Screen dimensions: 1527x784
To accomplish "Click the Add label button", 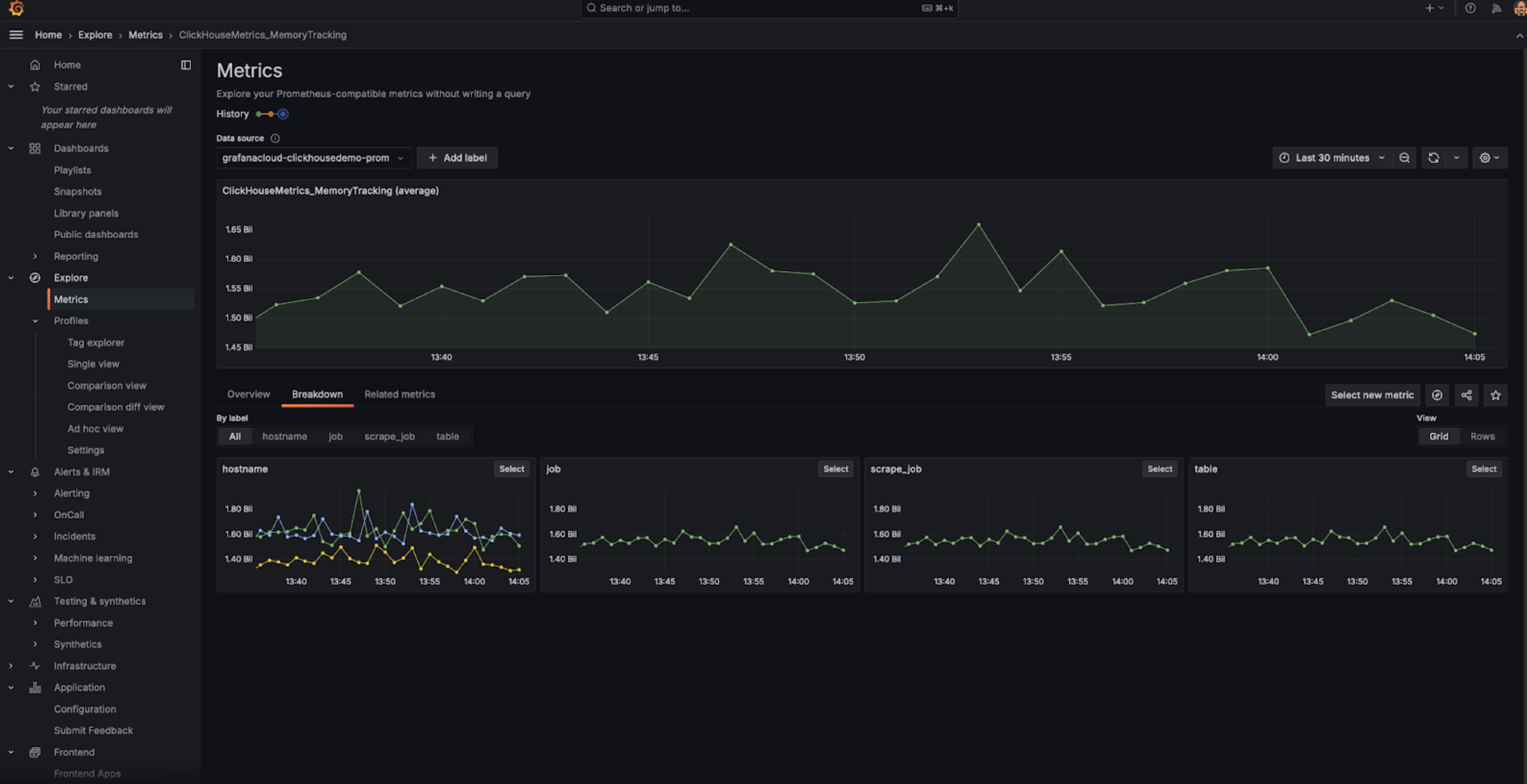I will click(x=457, y=157).
